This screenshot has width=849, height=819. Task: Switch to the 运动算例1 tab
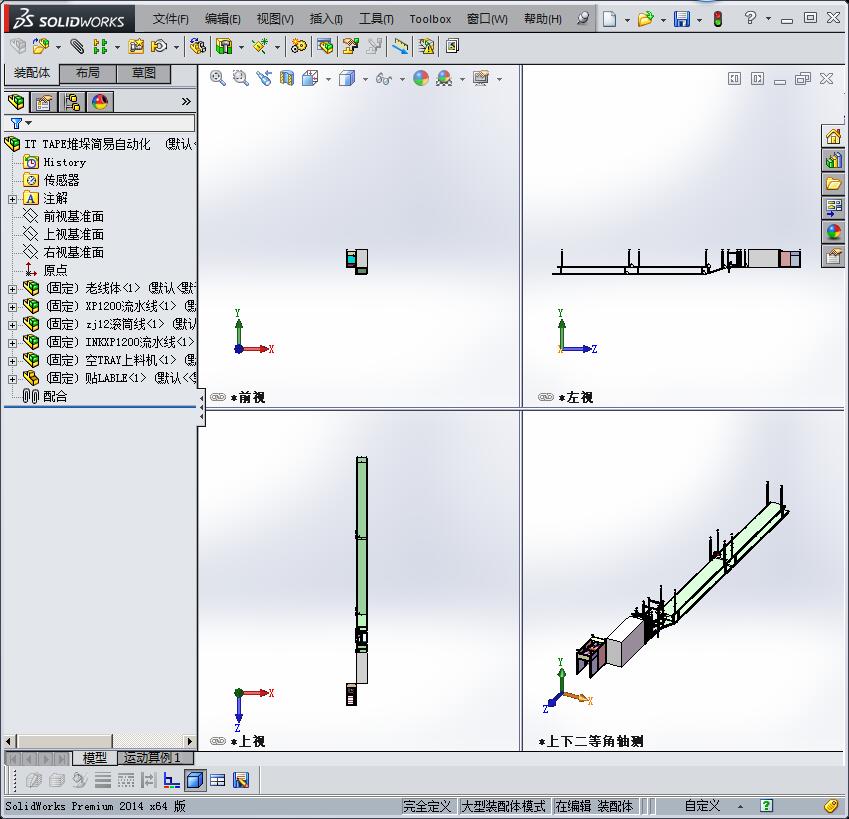pyautogui.click(x=153, y=758)
